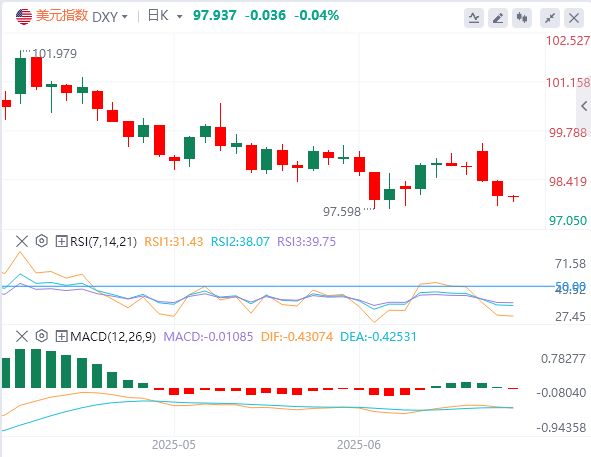Click the low label 97.598
Image resolution: width=591 pixels, height=457 pixels.
click(x=342, y=212)
